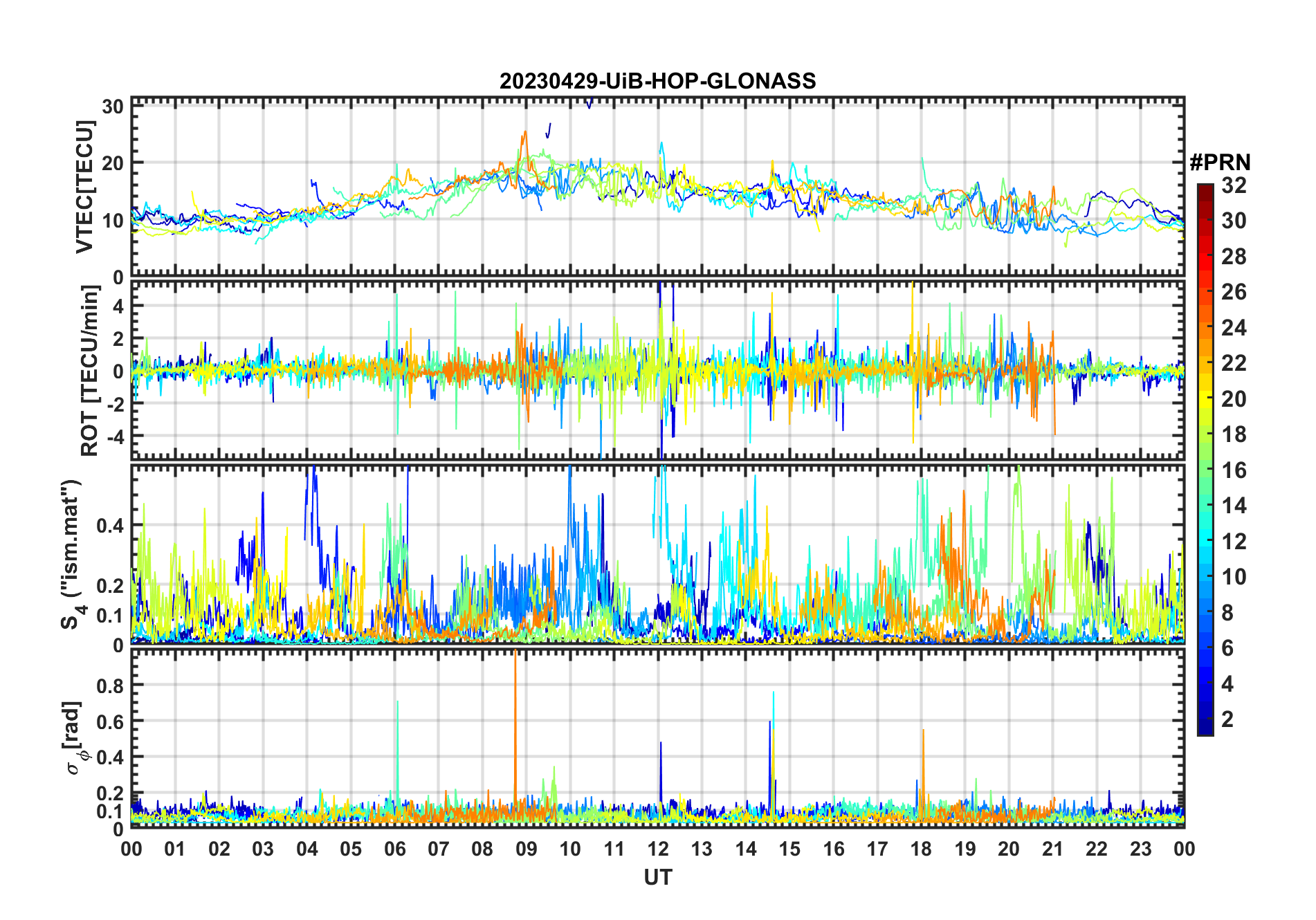Click the dark blue bottom of colorbar
The image size is (1316, 920).
(x=1205, y=729)
